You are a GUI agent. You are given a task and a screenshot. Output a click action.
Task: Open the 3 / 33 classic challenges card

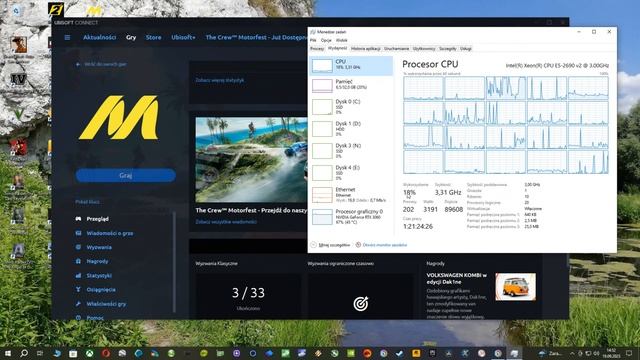(248, 296)
